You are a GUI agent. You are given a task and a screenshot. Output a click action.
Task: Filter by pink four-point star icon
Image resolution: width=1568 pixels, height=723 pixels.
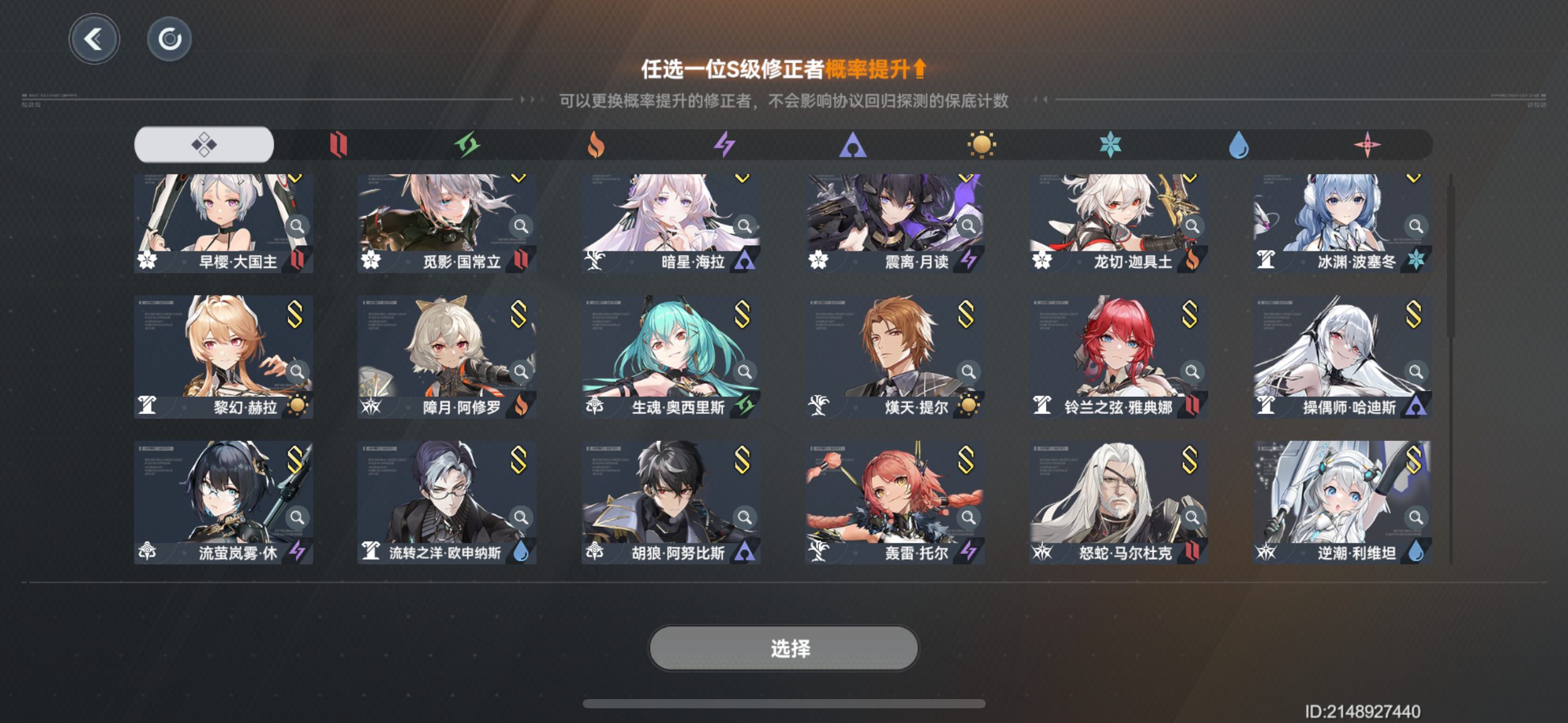(1367, 145)
